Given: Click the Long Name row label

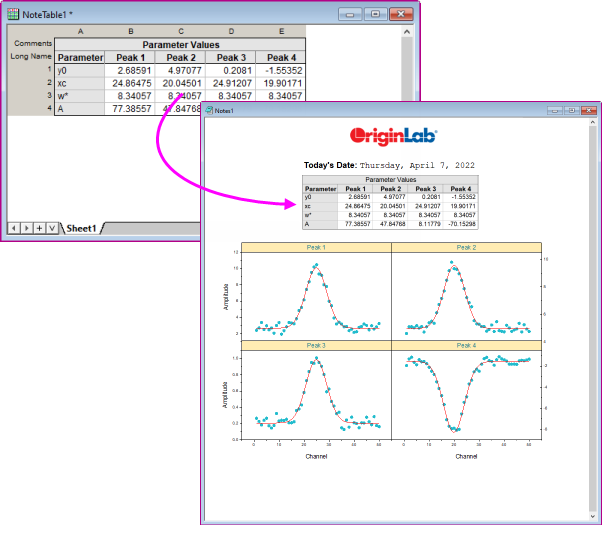Looking at the screenshot, I should (31, 57).
